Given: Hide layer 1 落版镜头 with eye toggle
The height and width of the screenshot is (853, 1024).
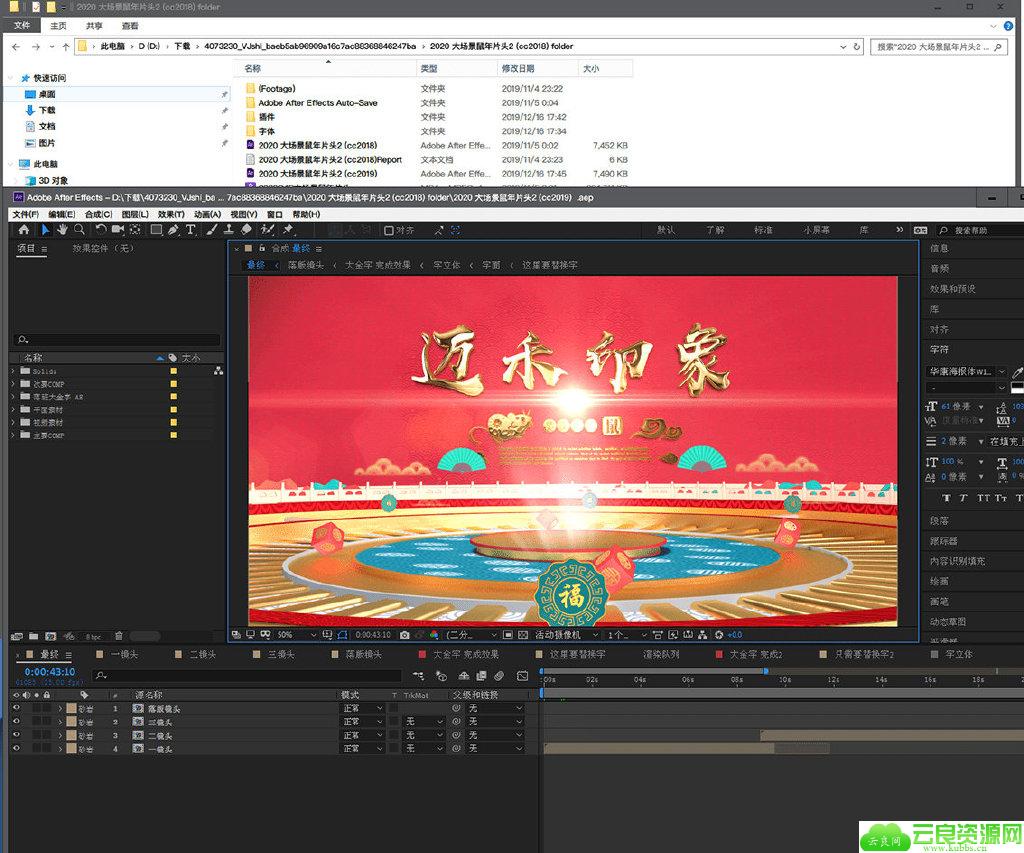Looking at the screenshot, I should [16, 708].
